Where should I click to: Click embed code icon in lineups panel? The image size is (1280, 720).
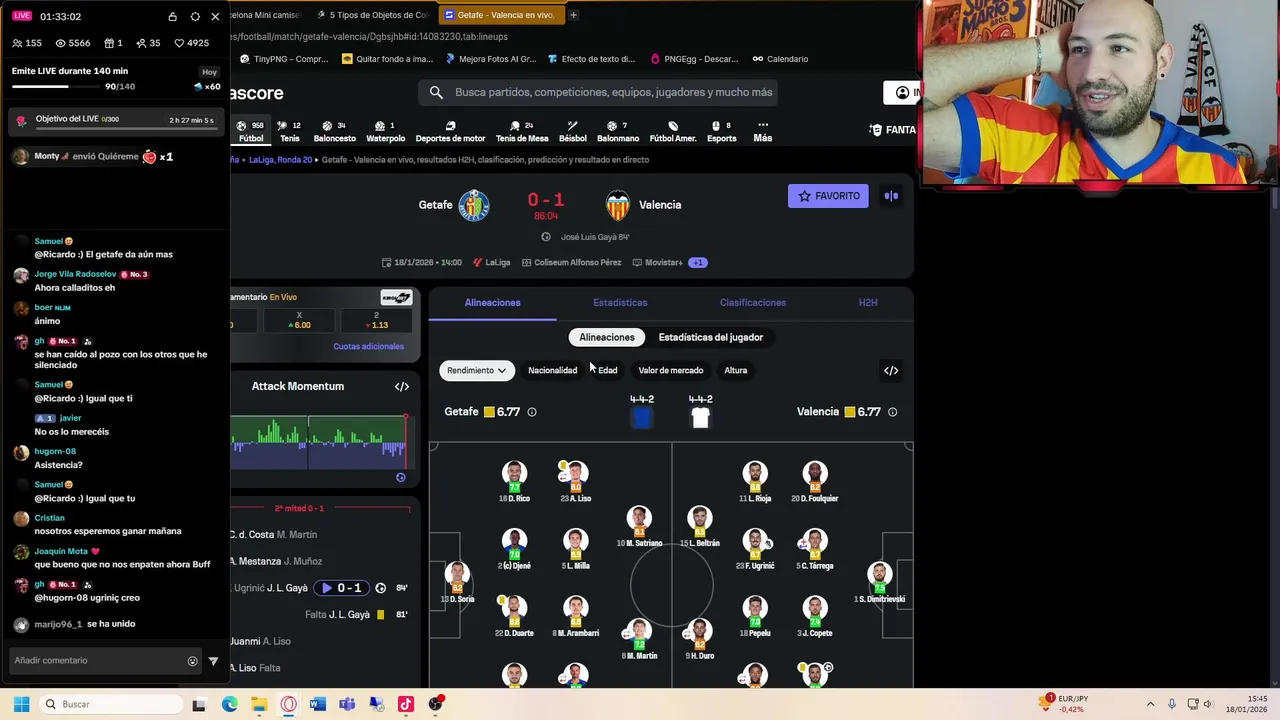891,371
